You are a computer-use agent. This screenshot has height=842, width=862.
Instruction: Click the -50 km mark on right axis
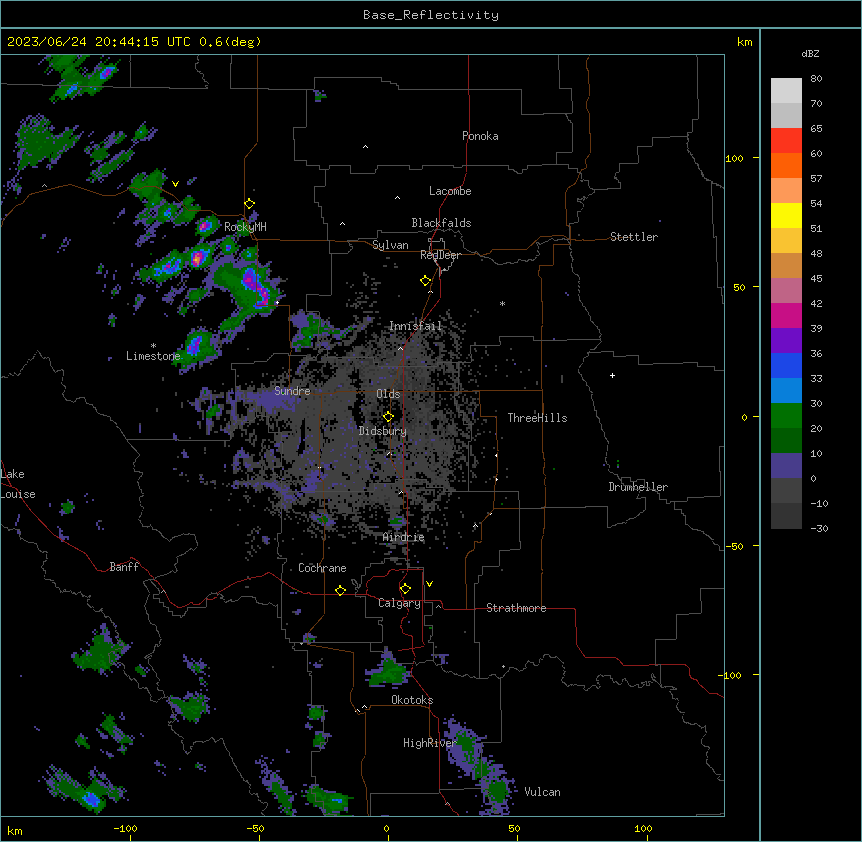point(734,546)
